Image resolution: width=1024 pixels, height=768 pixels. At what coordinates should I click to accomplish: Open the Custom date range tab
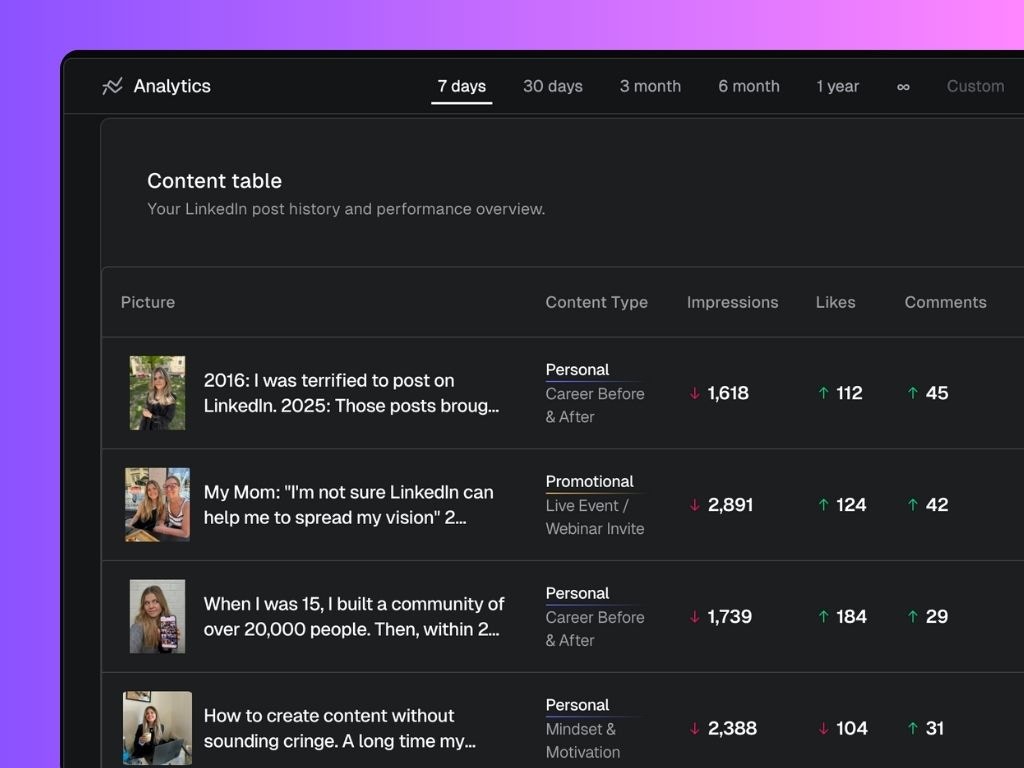pos(976,86)
